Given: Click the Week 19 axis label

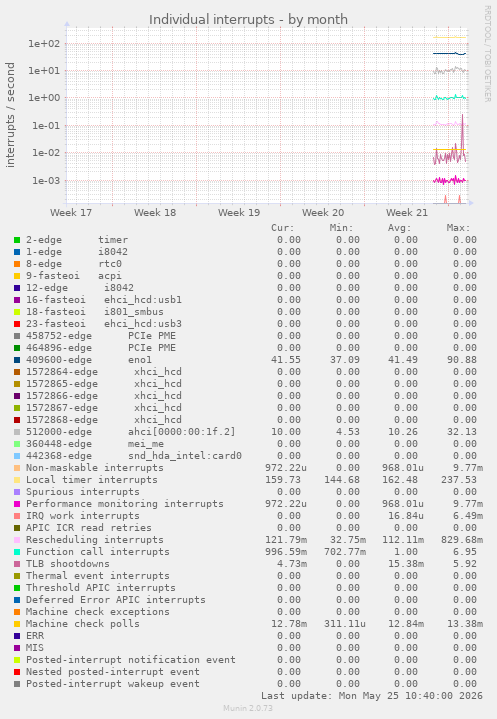Looking at the screenshot, I should click(239, 213).
